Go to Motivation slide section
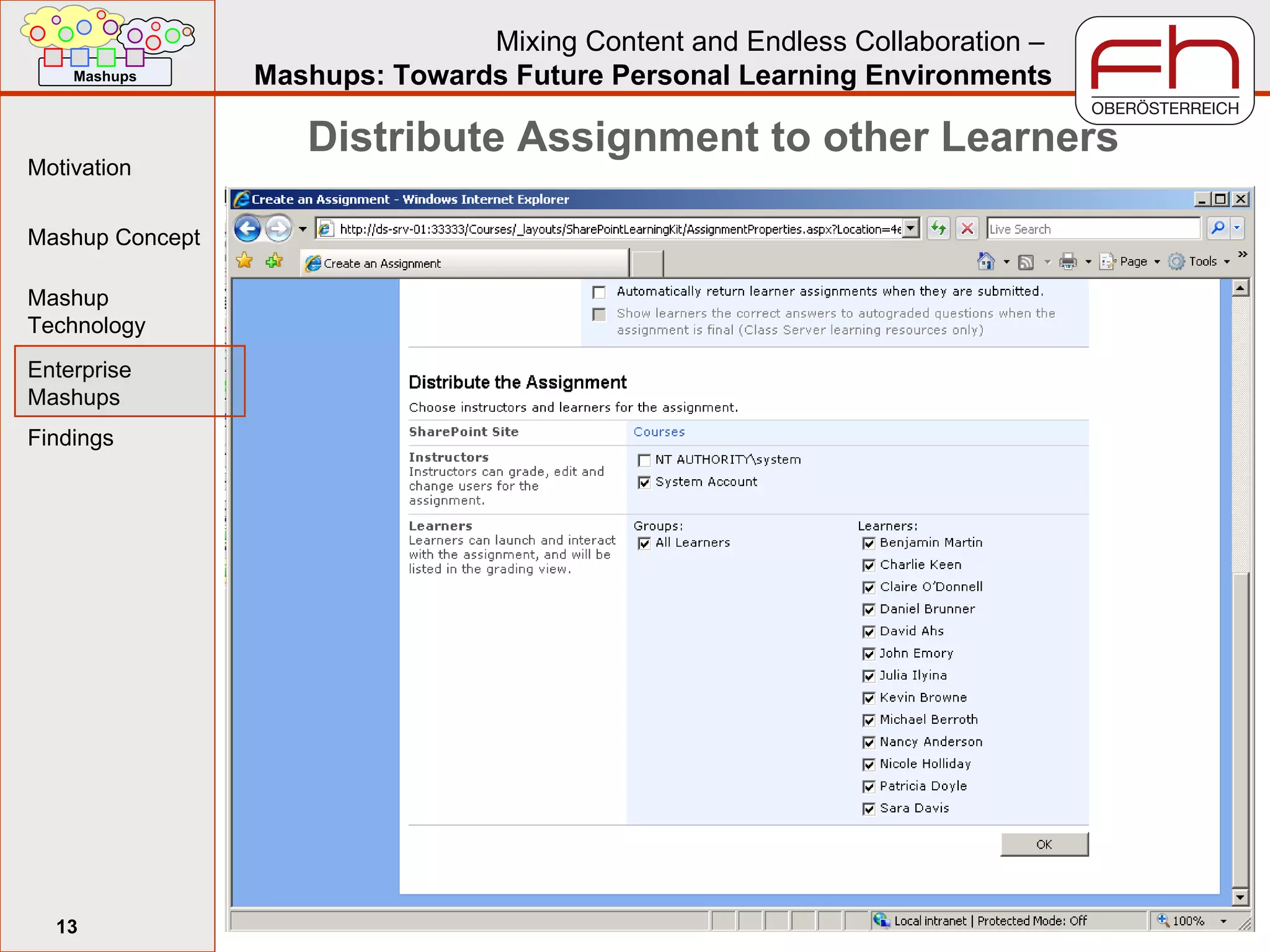This screenshot has height=952, width=1270. pyautogui.click(x=79, y=168)
